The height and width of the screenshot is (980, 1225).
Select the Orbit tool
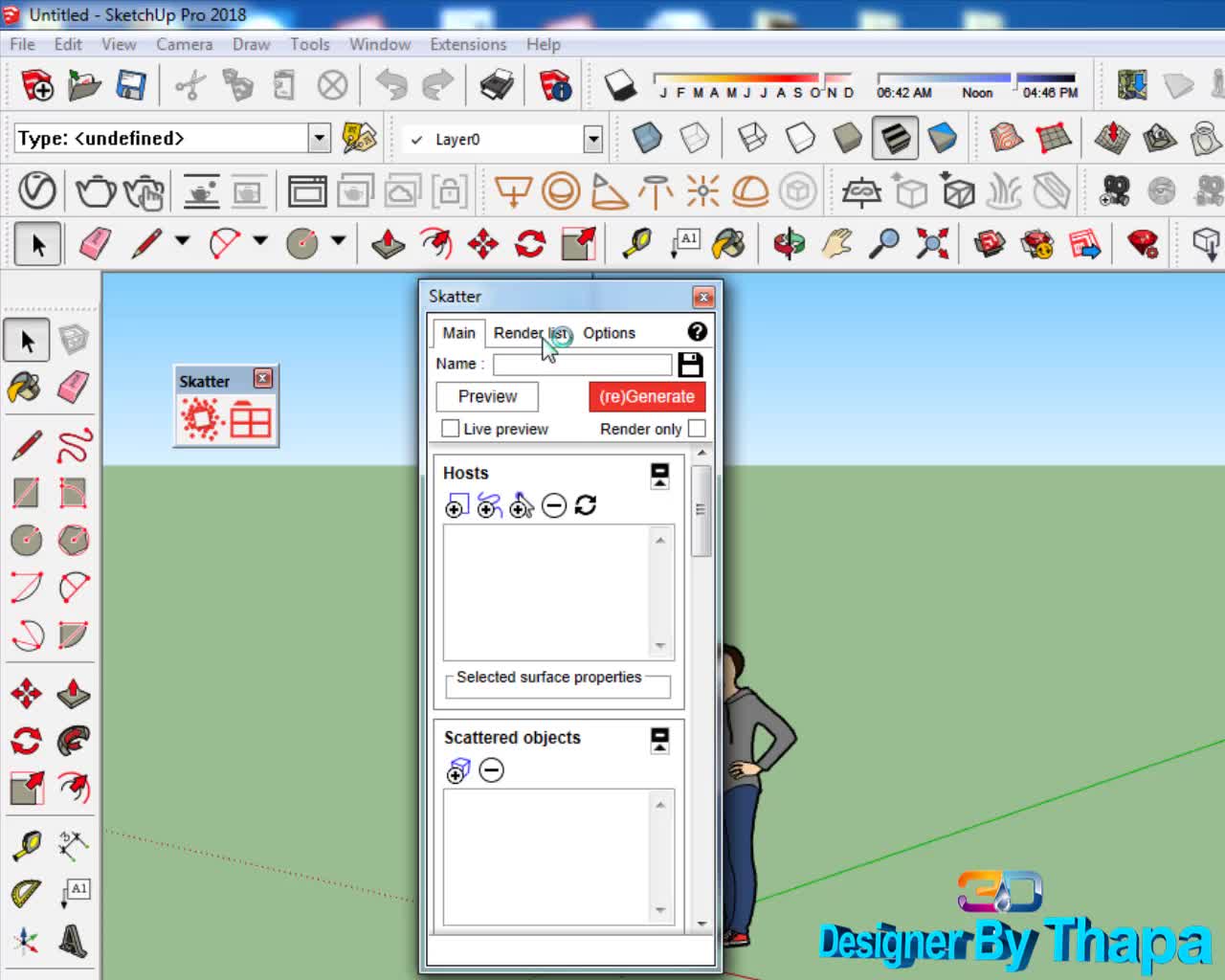790,243
